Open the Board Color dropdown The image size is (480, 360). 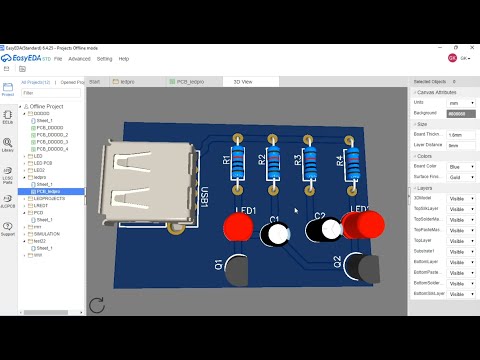coord(461,167)
